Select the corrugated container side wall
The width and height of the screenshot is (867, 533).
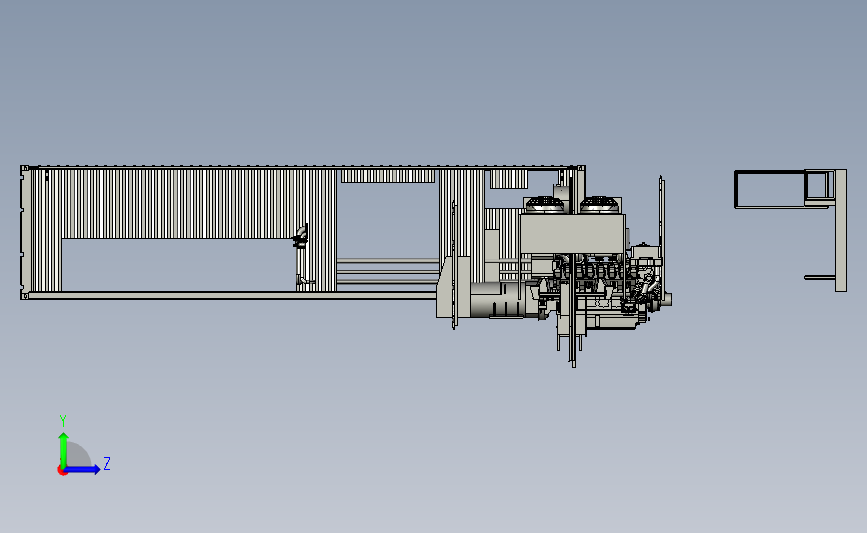pos(182,203)
